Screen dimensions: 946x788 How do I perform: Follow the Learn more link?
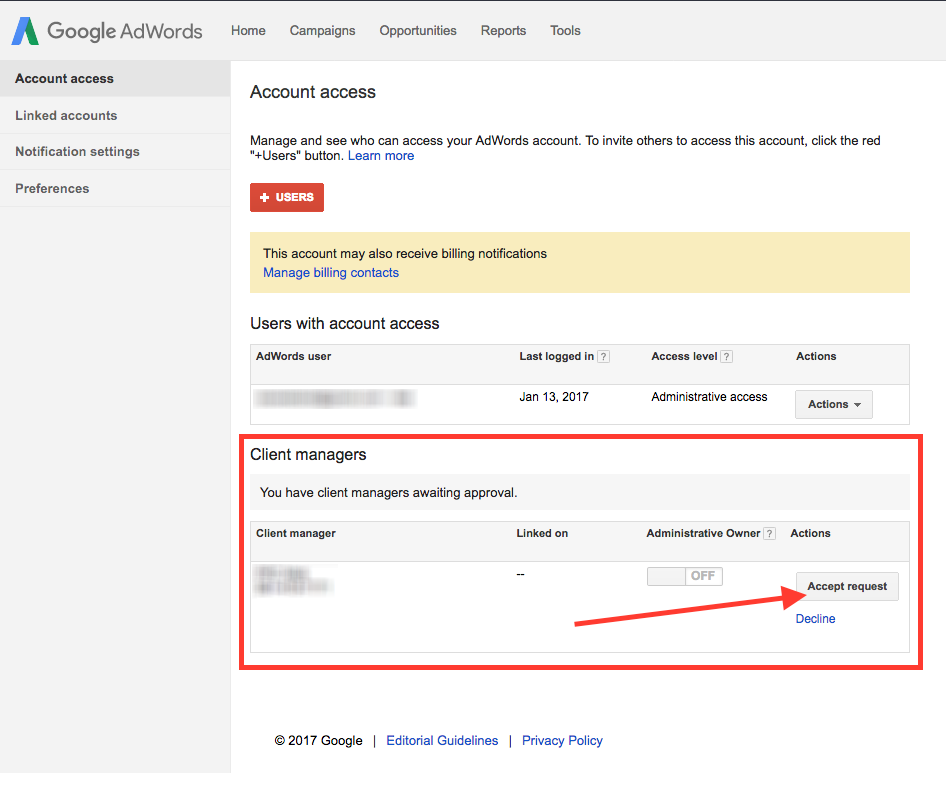[381, 156]
